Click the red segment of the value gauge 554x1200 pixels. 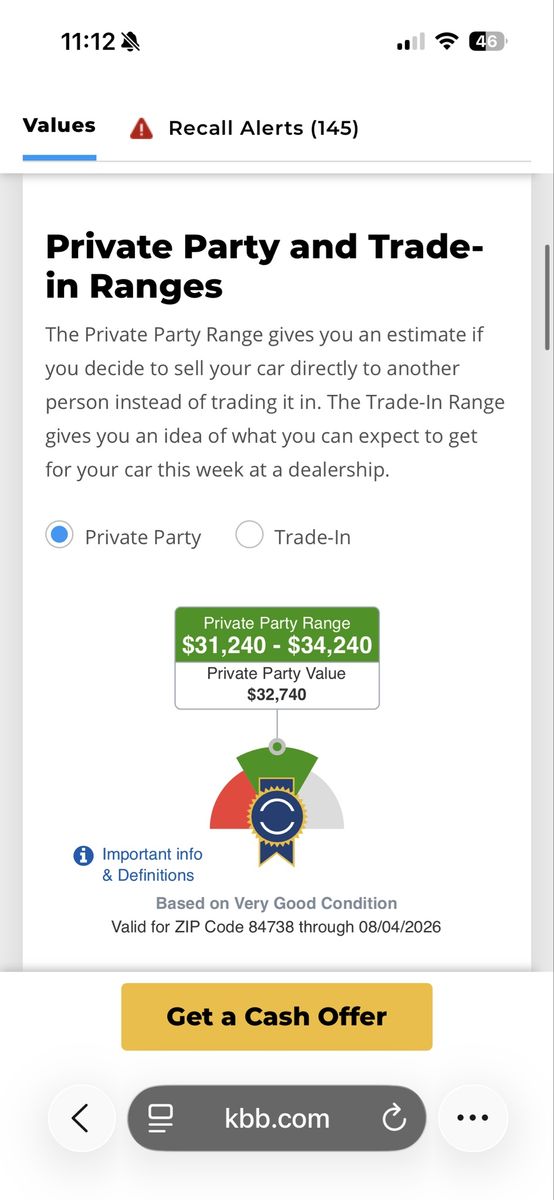pos(229,806)
